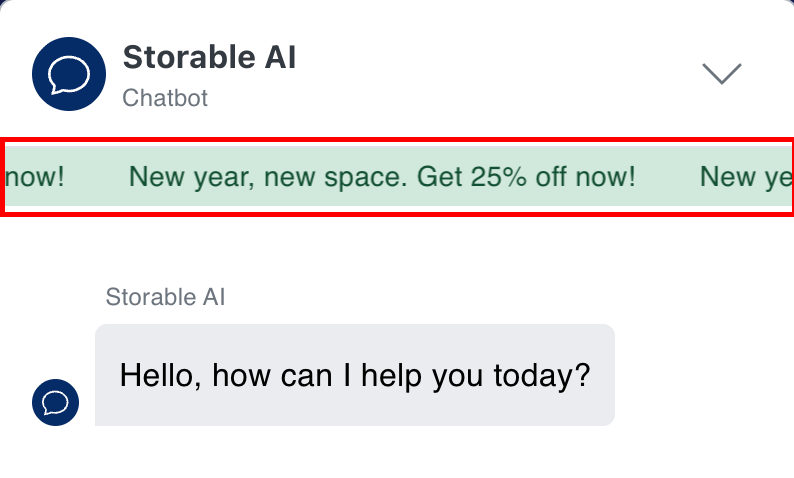
Task: Click the "Storable AI" header title
Action: [209, 58]
